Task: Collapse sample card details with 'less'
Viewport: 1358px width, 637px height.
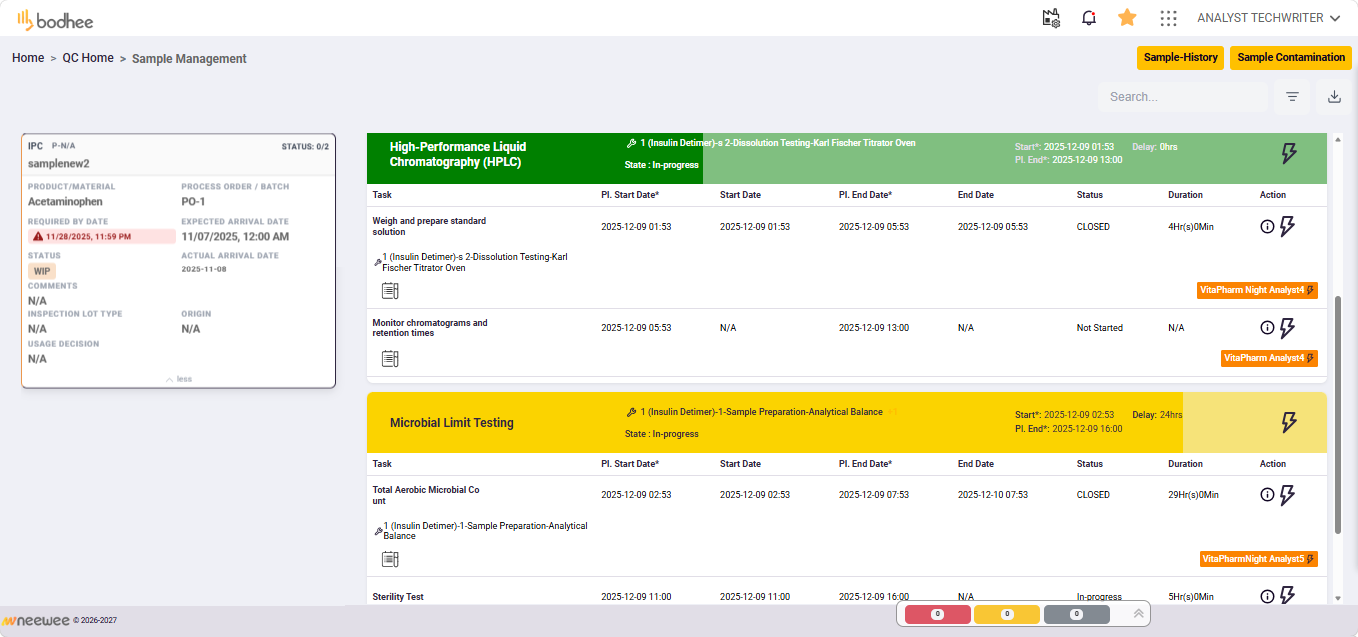Action: (179, 379)
